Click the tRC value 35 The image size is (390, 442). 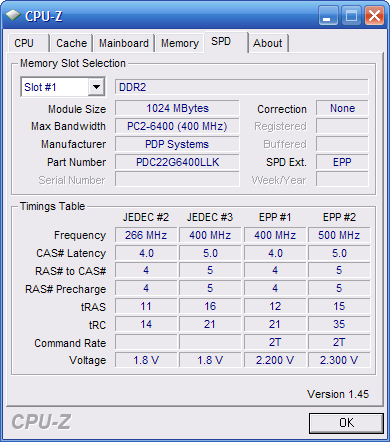[339, 324]
